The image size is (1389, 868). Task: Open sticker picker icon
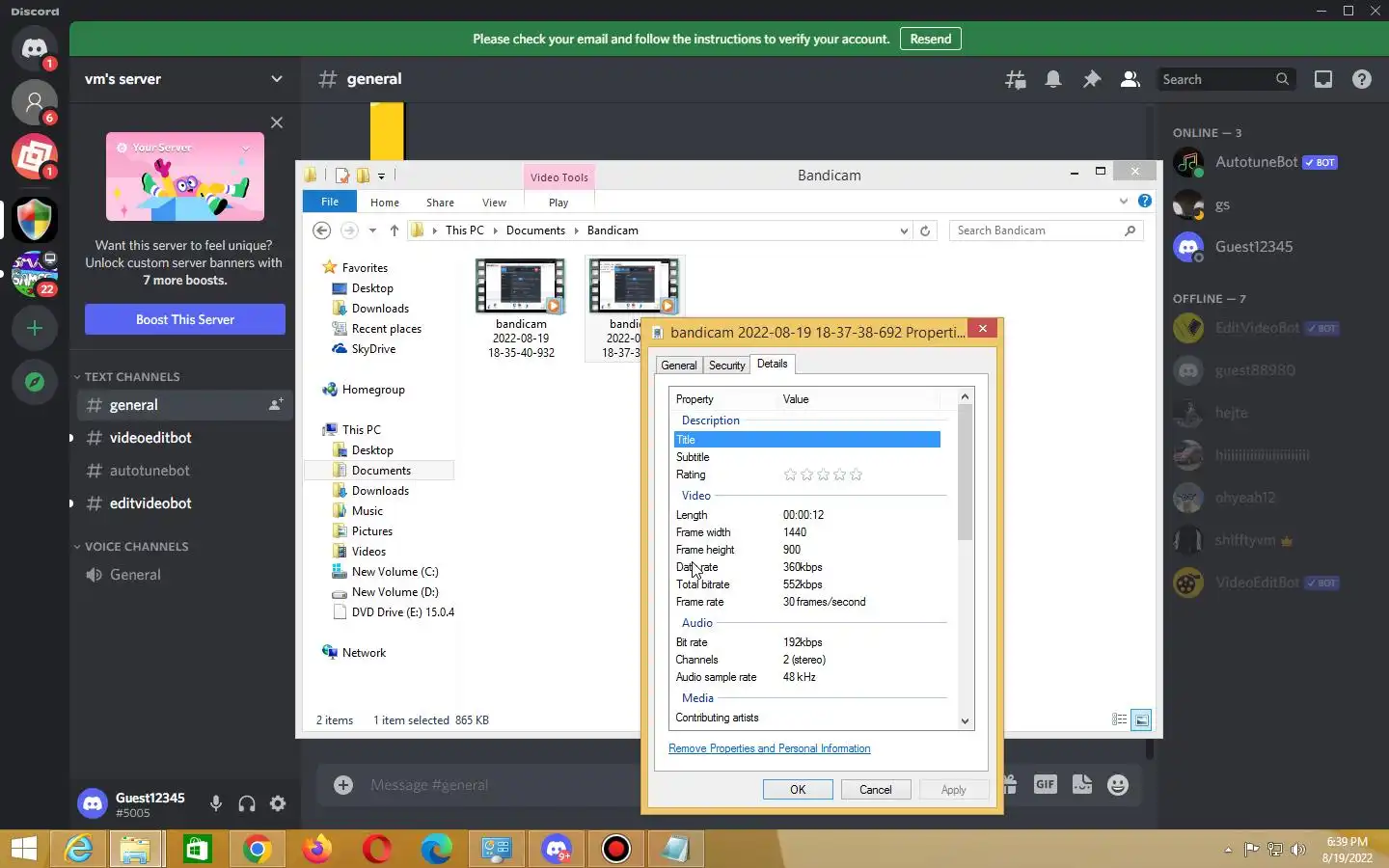coord(1082,785)
